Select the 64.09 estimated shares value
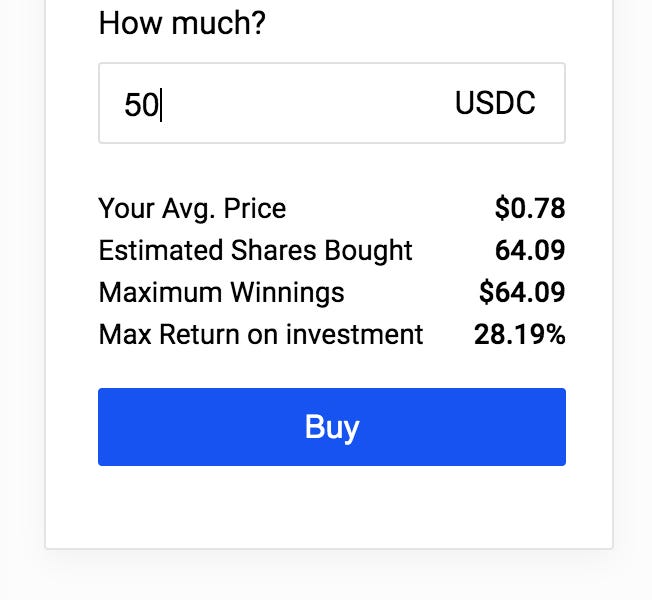 click(x=530, y=250)
